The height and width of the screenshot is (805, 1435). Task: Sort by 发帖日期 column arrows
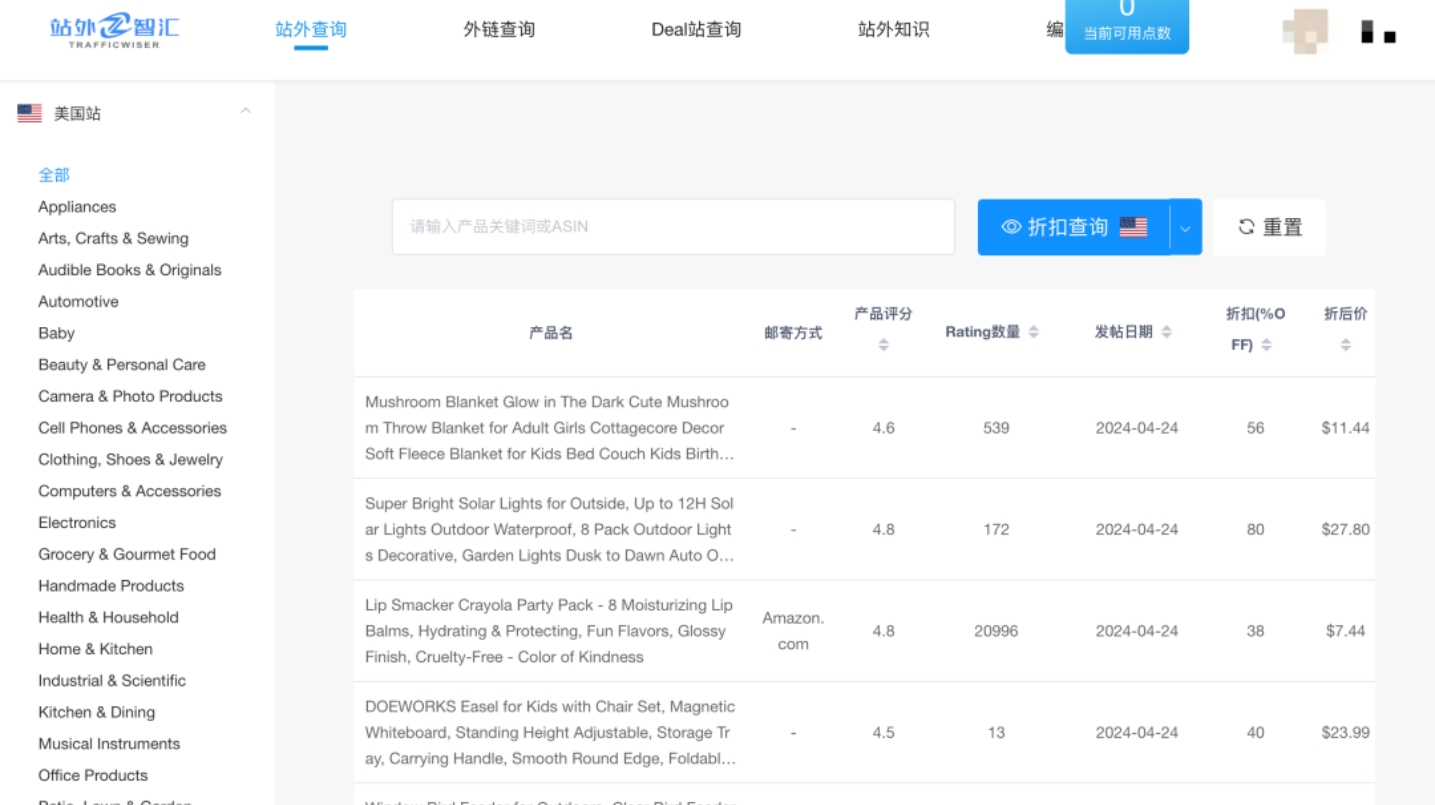(x=1166, y=332)
